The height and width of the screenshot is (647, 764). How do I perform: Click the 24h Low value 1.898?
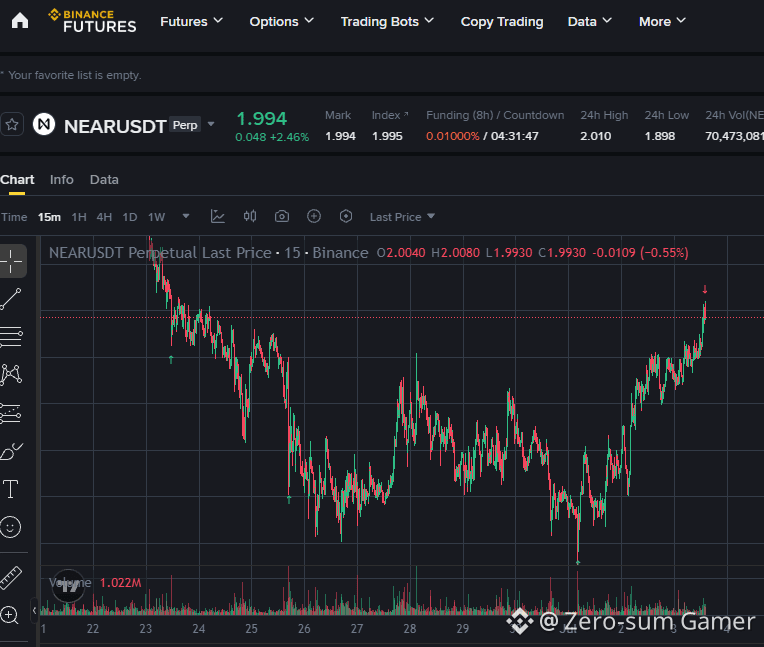tap(660, 136)
